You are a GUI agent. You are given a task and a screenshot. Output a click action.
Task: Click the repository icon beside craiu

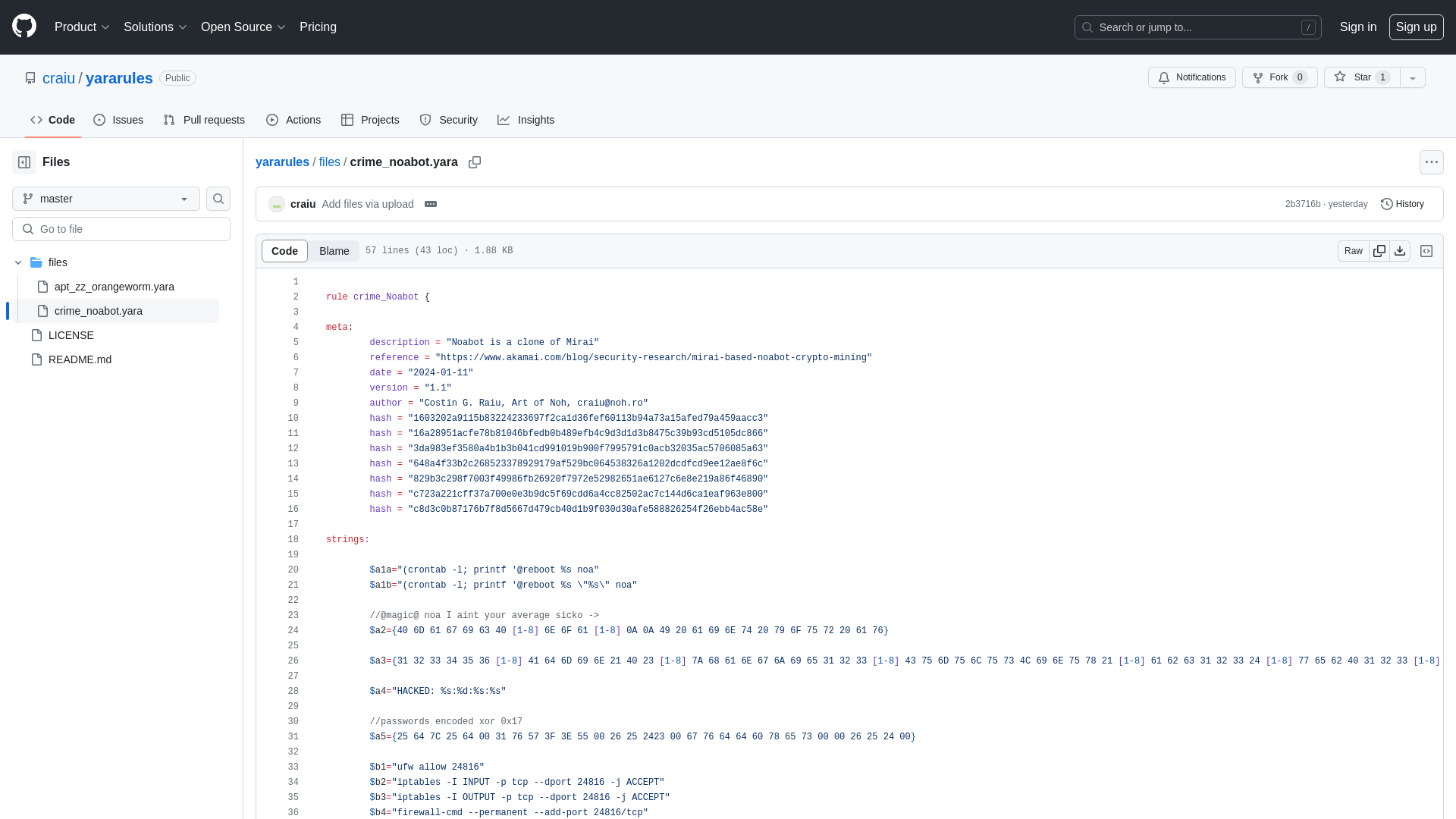click(30, 78)
